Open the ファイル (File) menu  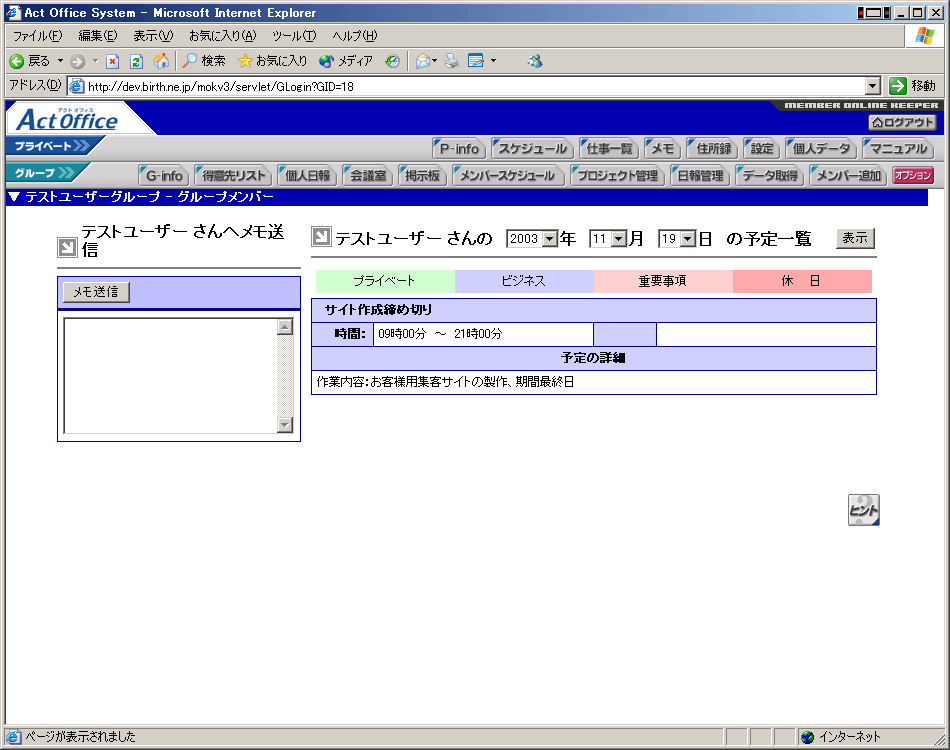coord(37,36)
